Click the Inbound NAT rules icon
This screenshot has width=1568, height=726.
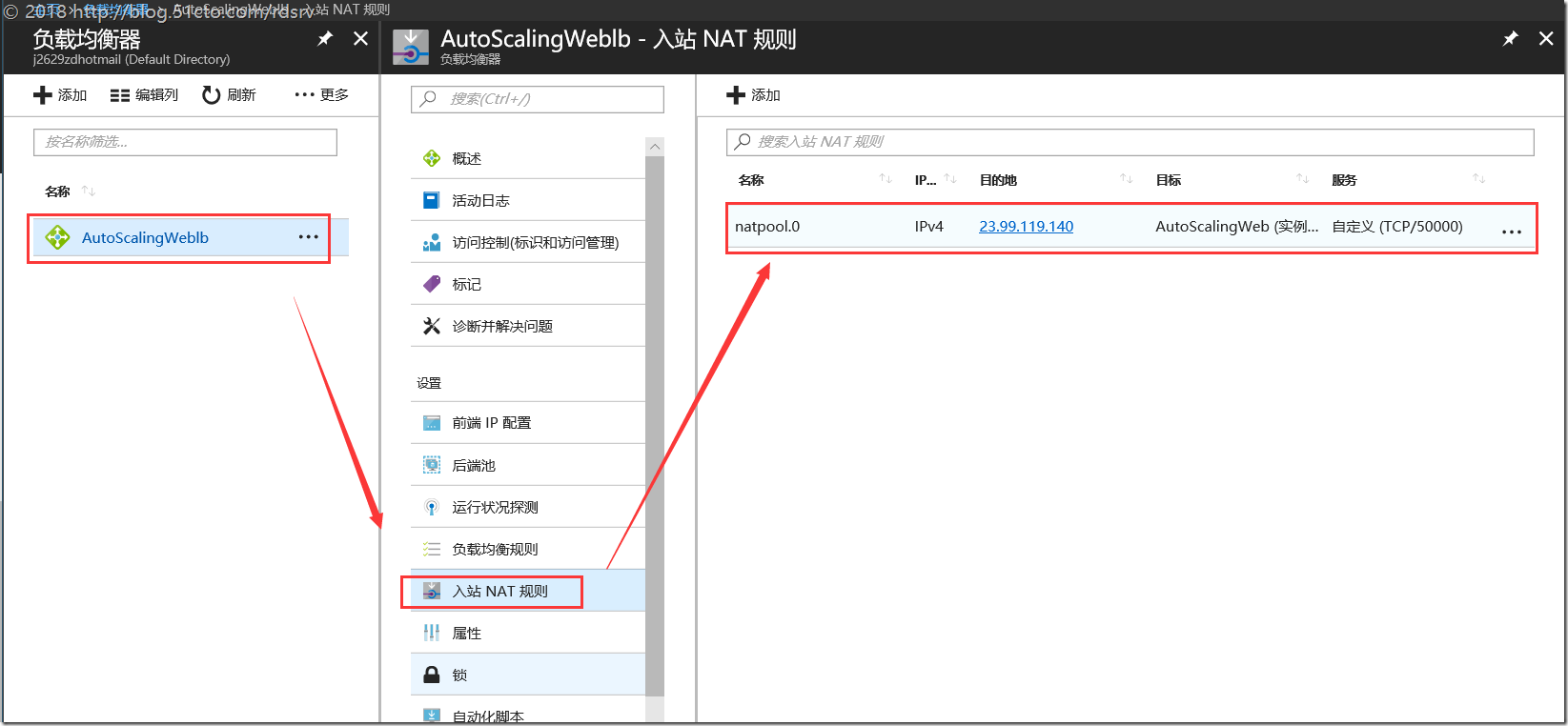(432, 591)
